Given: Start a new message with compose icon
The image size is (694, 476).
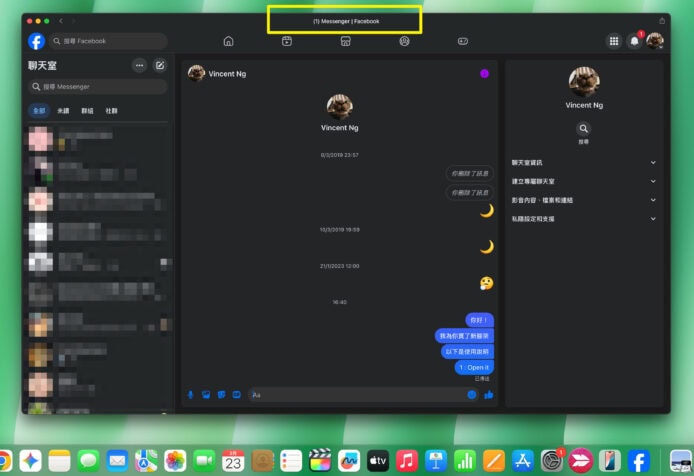Looking at the screenshot, I should pyautogui.click(x=159, y=65).
